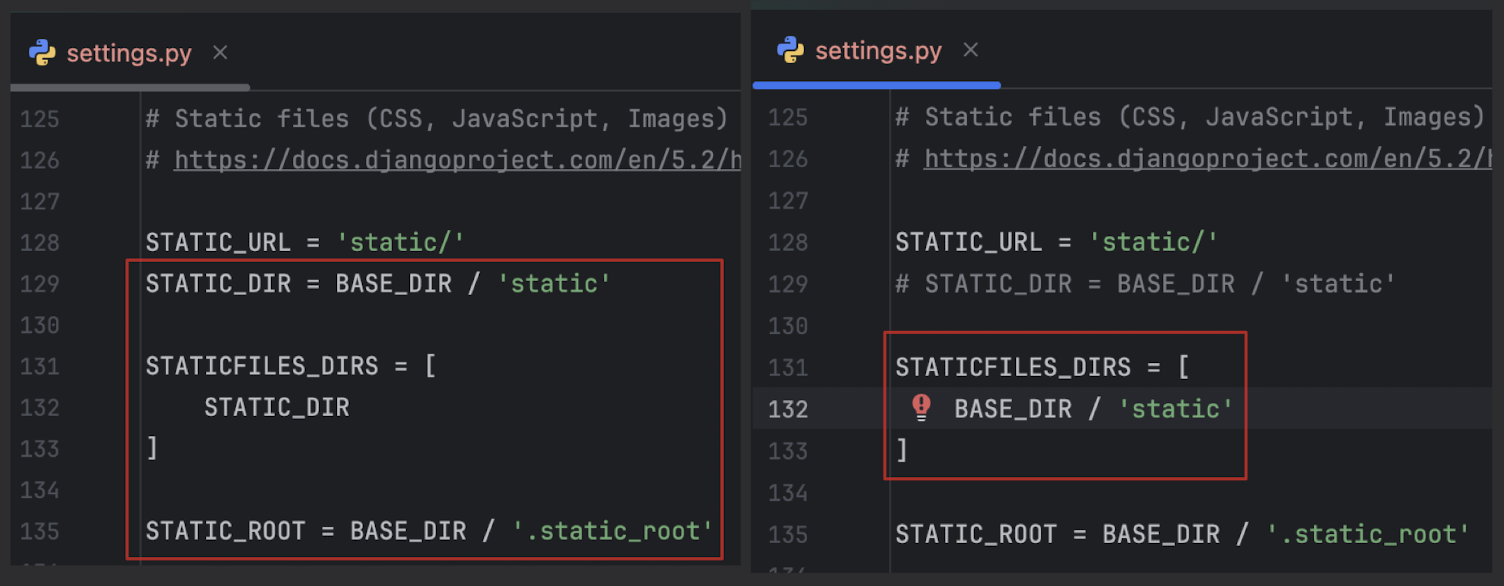Screen dimensions: 1504x586
Task: Click the Python file icon in right tab
Action: click(790, 50)
